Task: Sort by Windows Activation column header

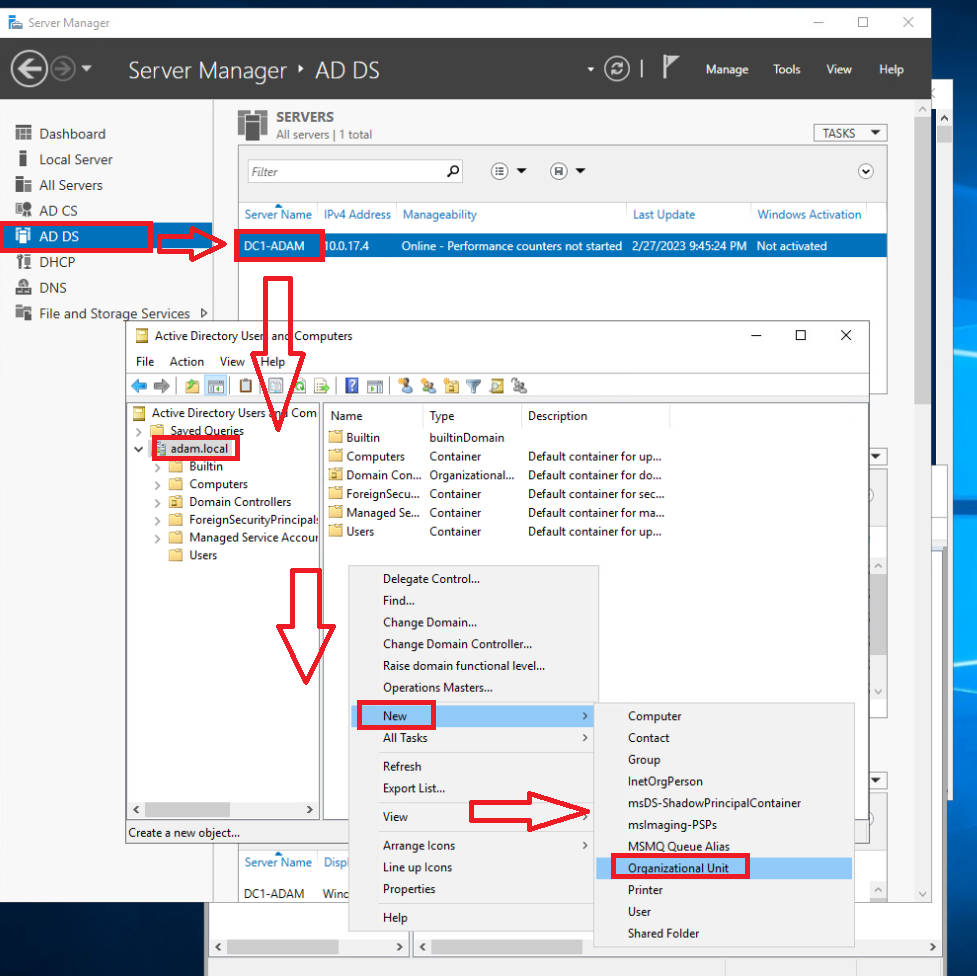Action: coord(809,214)
